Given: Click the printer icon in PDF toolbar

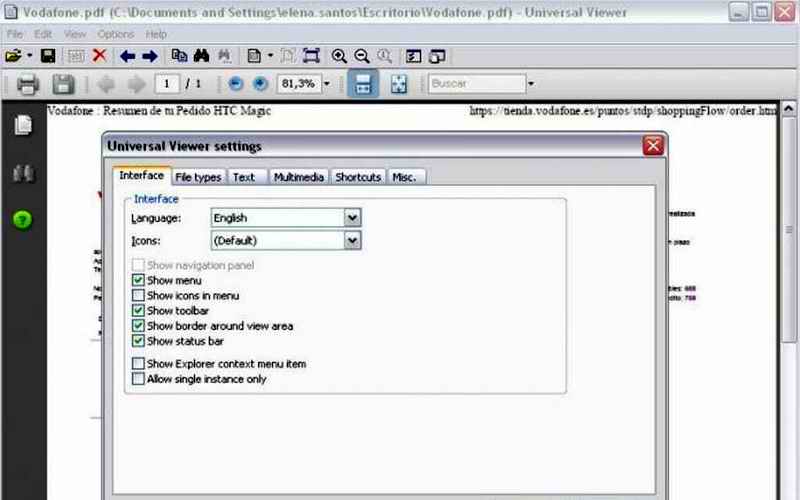Looking at the screenshot, I should [x=27, y=84].
